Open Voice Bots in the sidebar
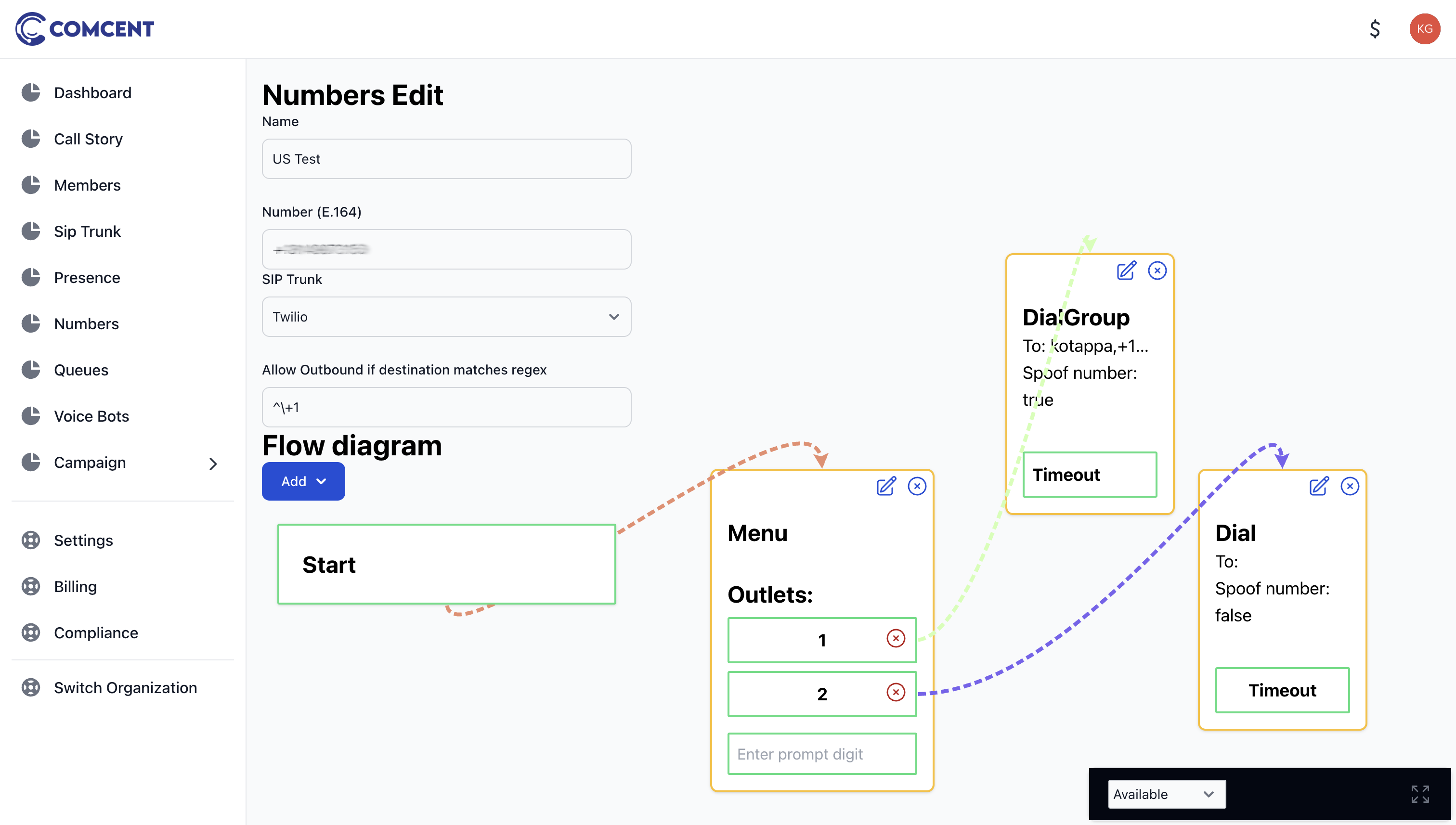 91,416
